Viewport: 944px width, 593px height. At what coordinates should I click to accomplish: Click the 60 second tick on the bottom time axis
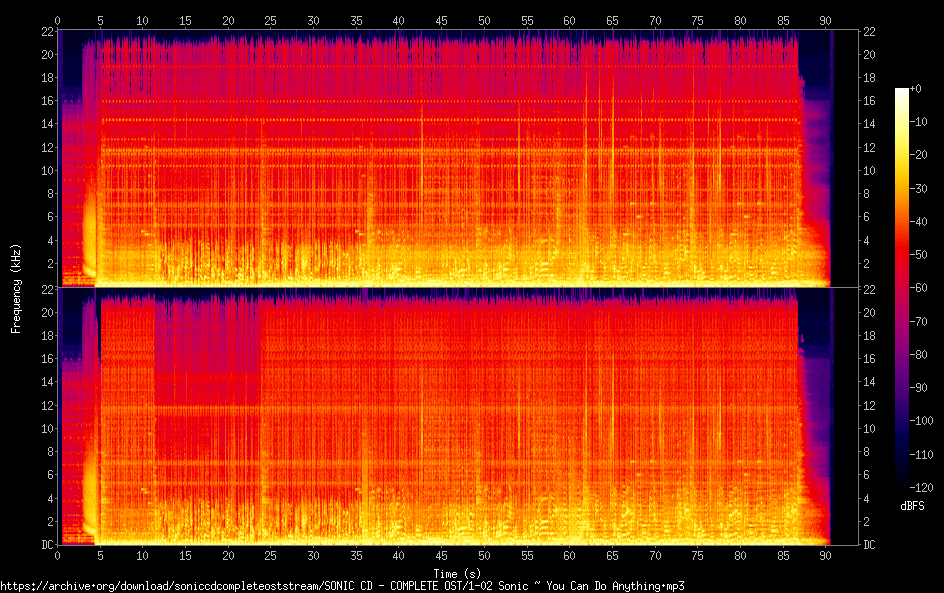coord(569,554)
